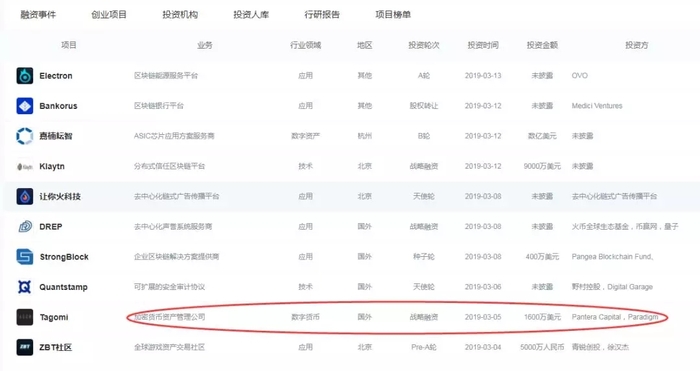Viewport: 700px width, 371px height.
Task: Switch to the 创业项目 tab
Action: pyautogui.click(x=109, y=15)
